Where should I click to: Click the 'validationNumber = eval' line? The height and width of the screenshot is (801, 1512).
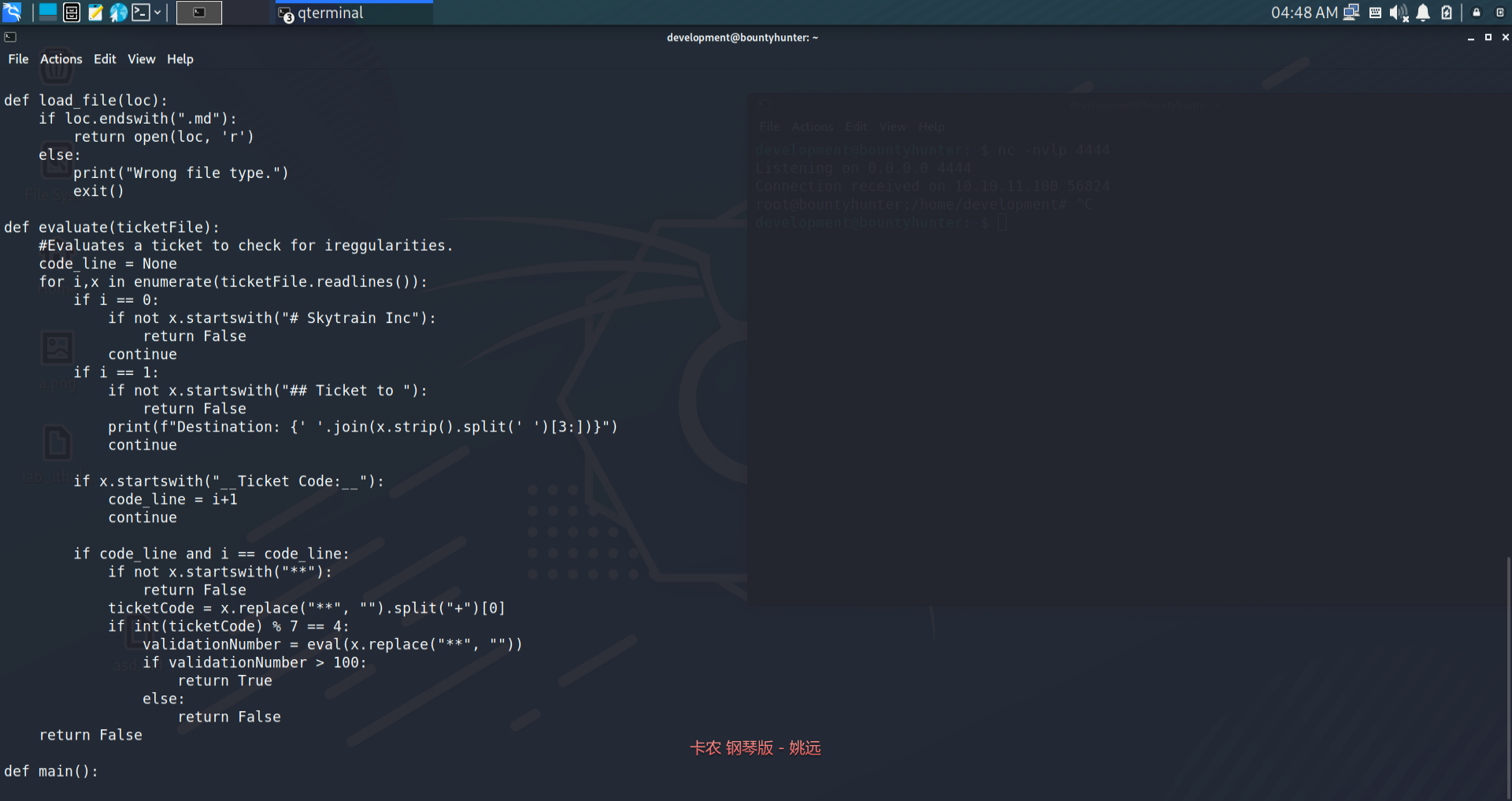point(332,644)
